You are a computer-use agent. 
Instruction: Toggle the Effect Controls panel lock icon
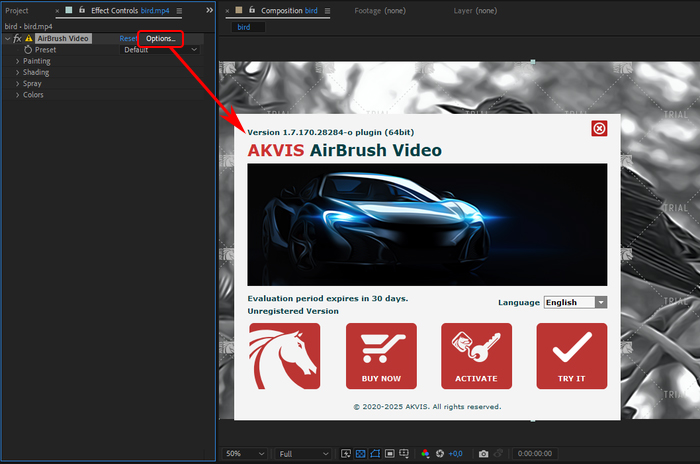[x=82, y=10]
